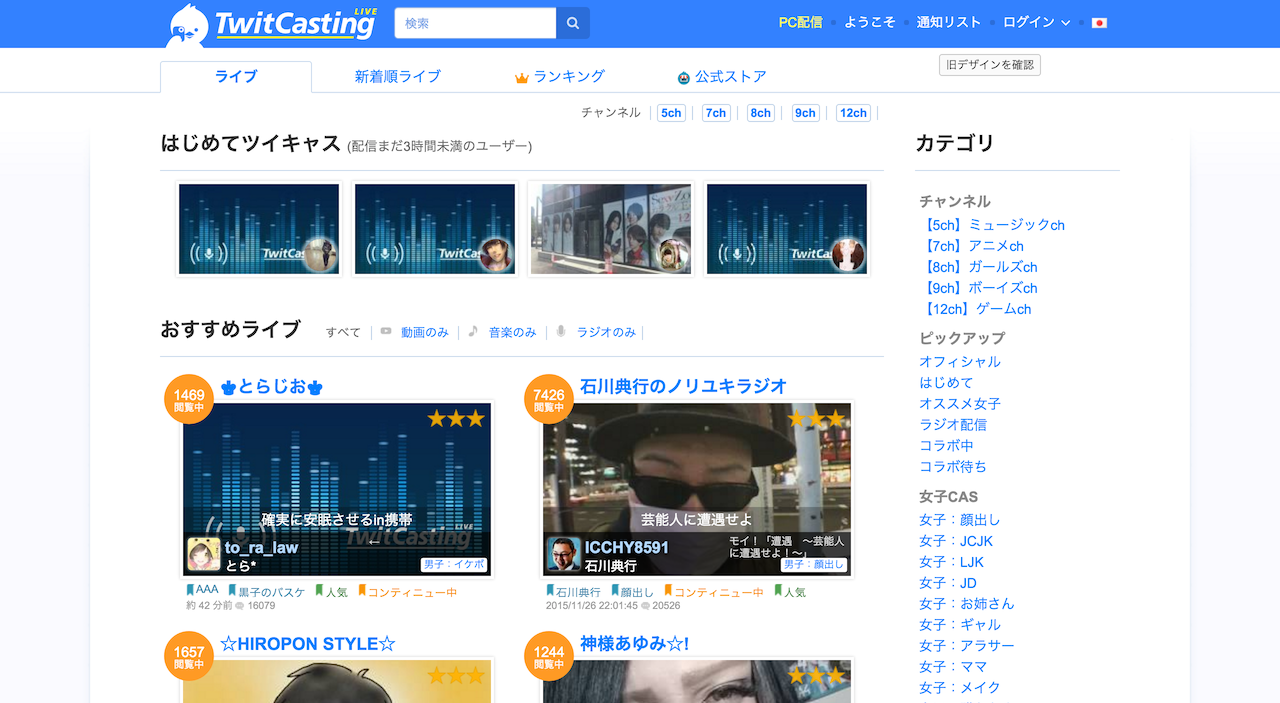
Task: Open the fourth はじめてツイキャス thumbnail
Action: point(787,229)
